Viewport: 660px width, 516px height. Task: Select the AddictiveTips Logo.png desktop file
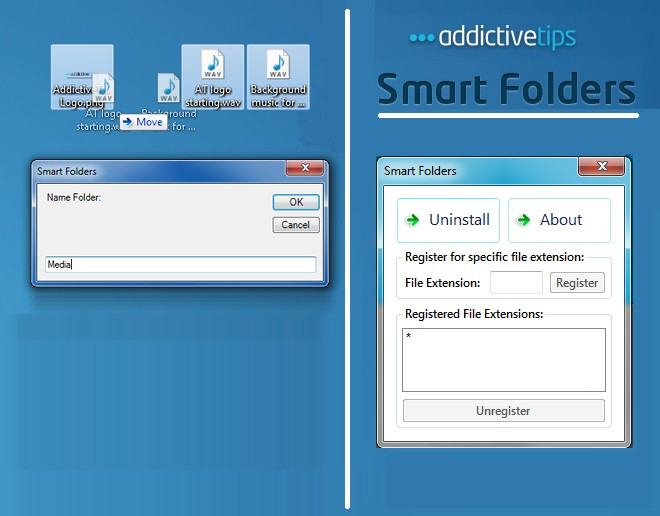tap(82, 77)
